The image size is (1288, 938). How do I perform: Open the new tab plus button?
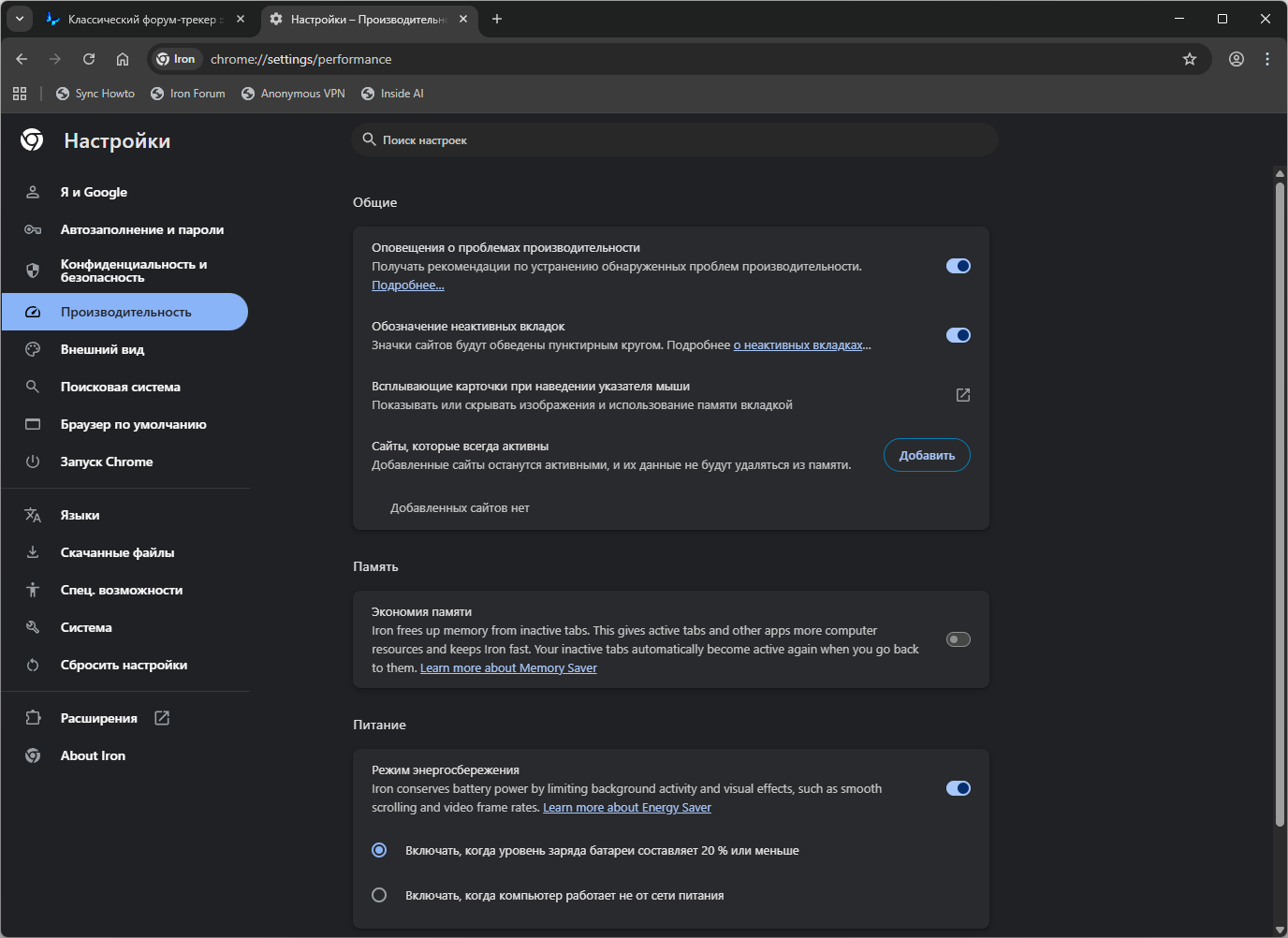click(497, 19)
